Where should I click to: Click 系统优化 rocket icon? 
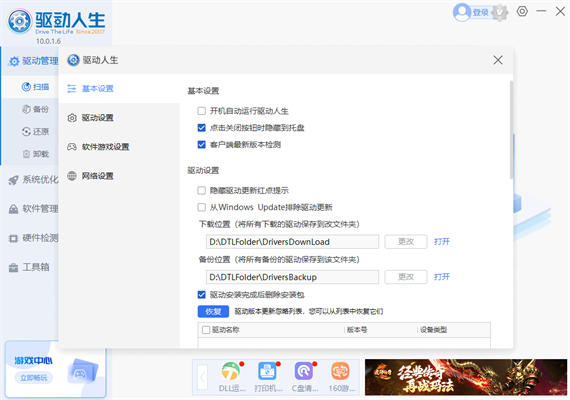tap(13, 180)
